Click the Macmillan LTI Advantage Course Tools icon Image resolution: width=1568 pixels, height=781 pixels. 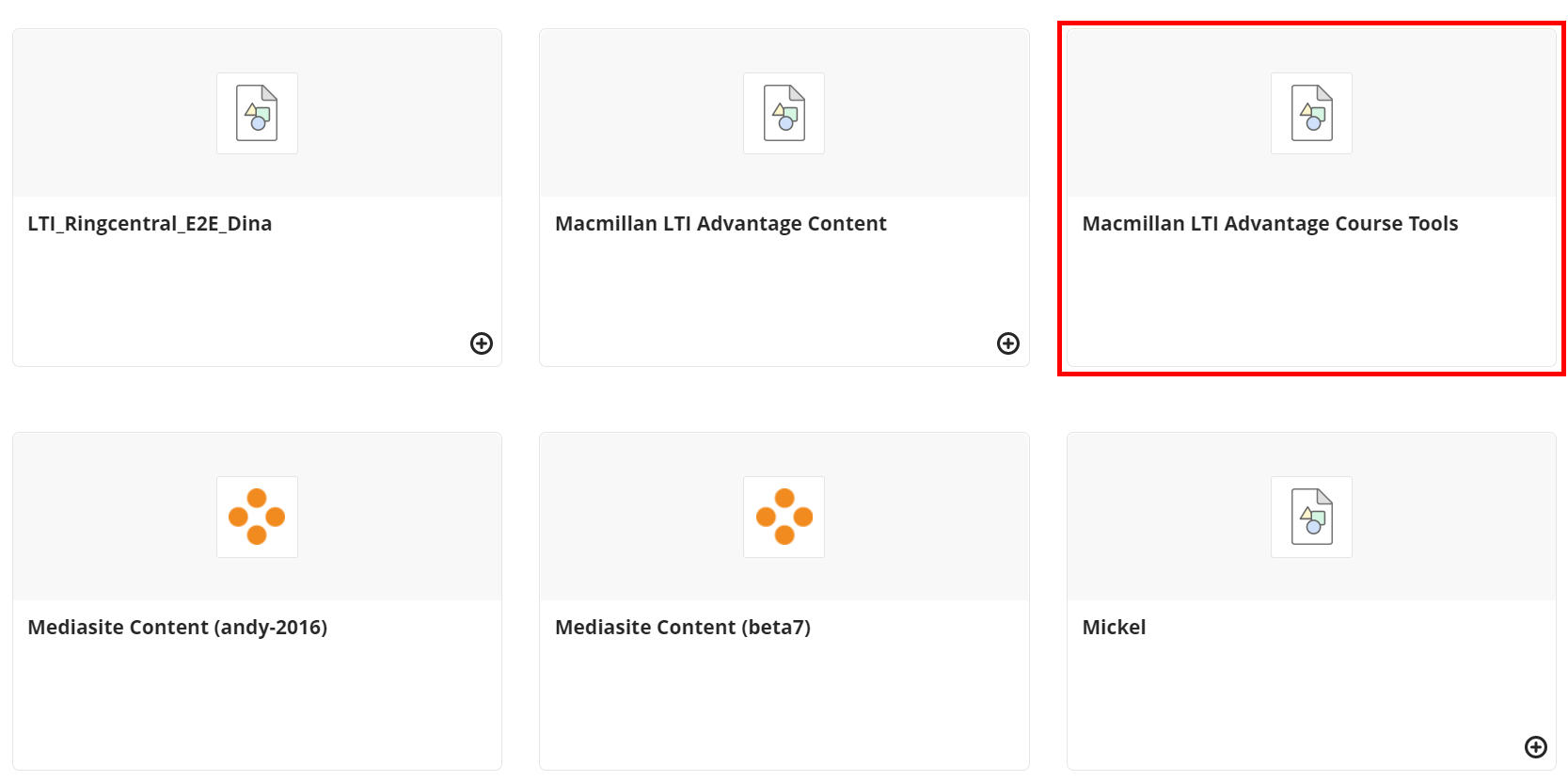point(1311,113)
